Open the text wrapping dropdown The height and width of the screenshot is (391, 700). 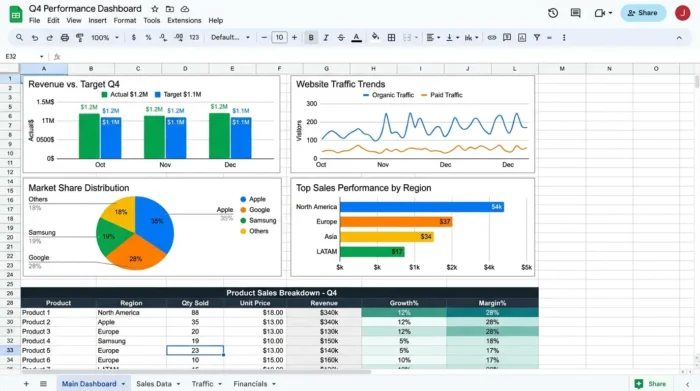(x=471, y=37)
